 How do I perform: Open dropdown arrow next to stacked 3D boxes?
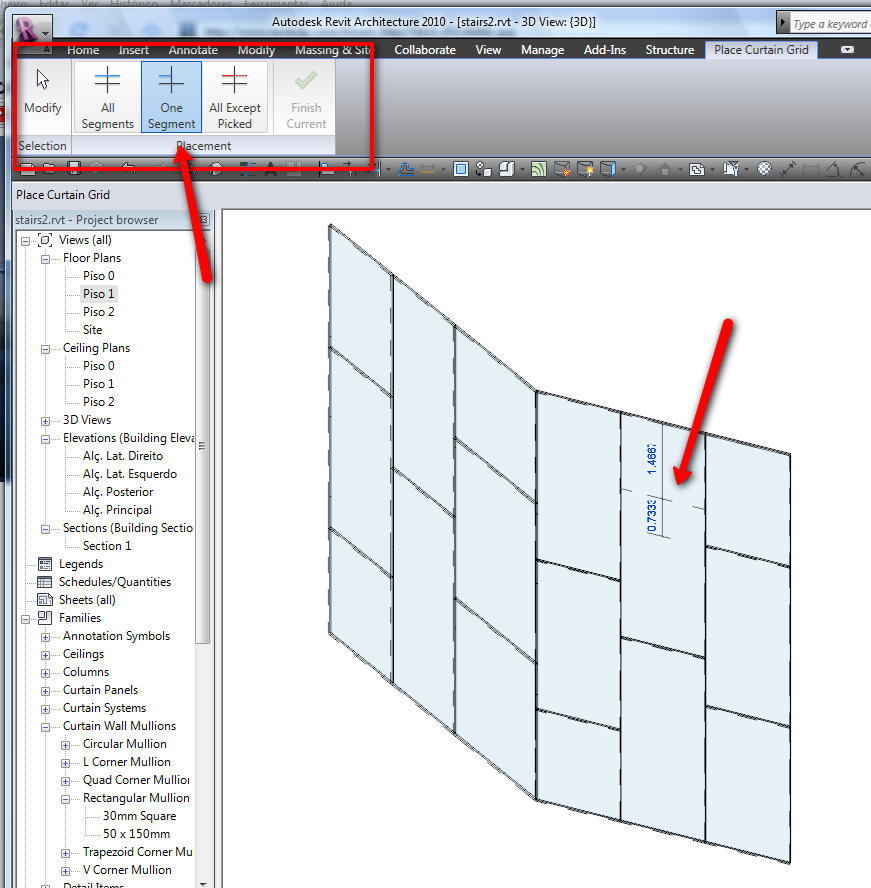tap(522, 169)
